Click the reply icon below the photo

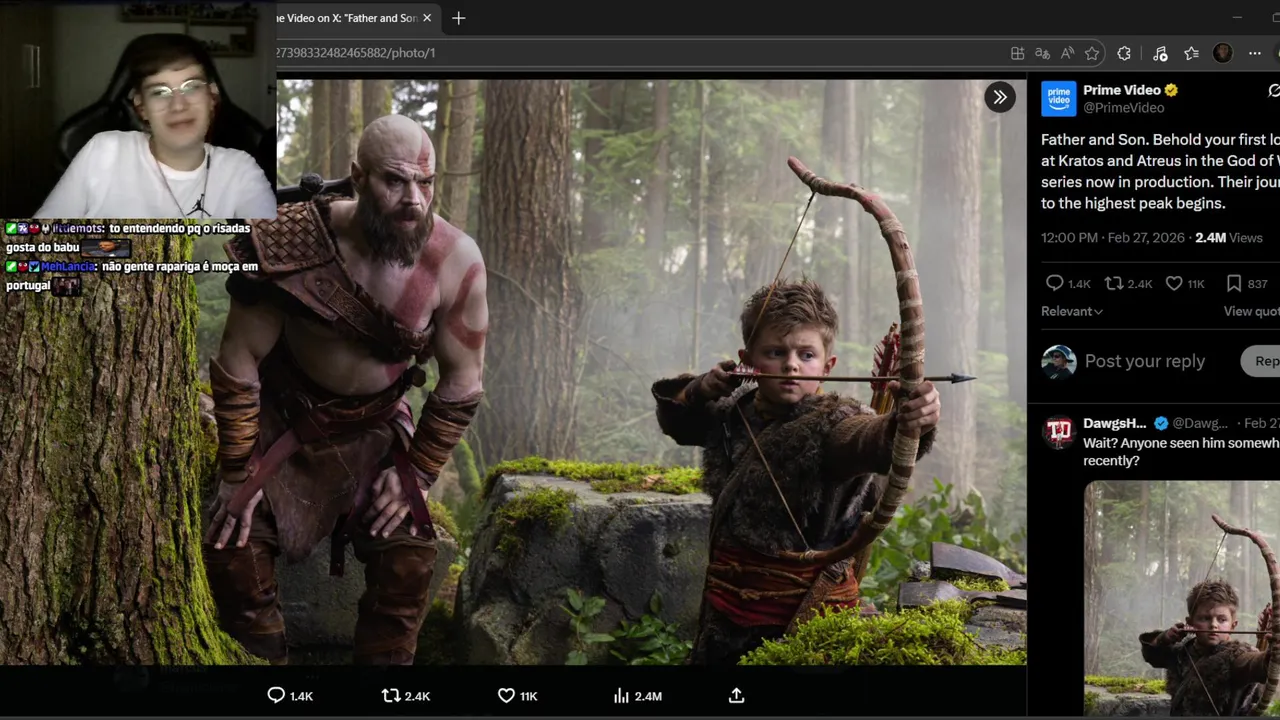276,695
